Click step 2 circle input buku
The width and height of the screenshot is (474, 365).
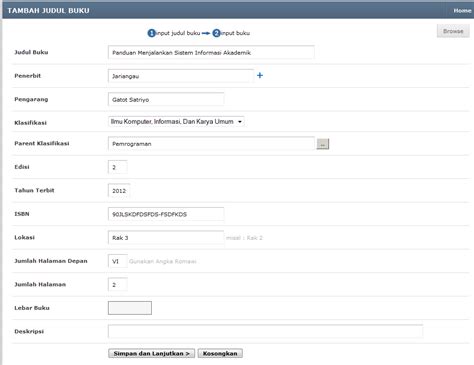pyautogui.click(x=217, y=33)
